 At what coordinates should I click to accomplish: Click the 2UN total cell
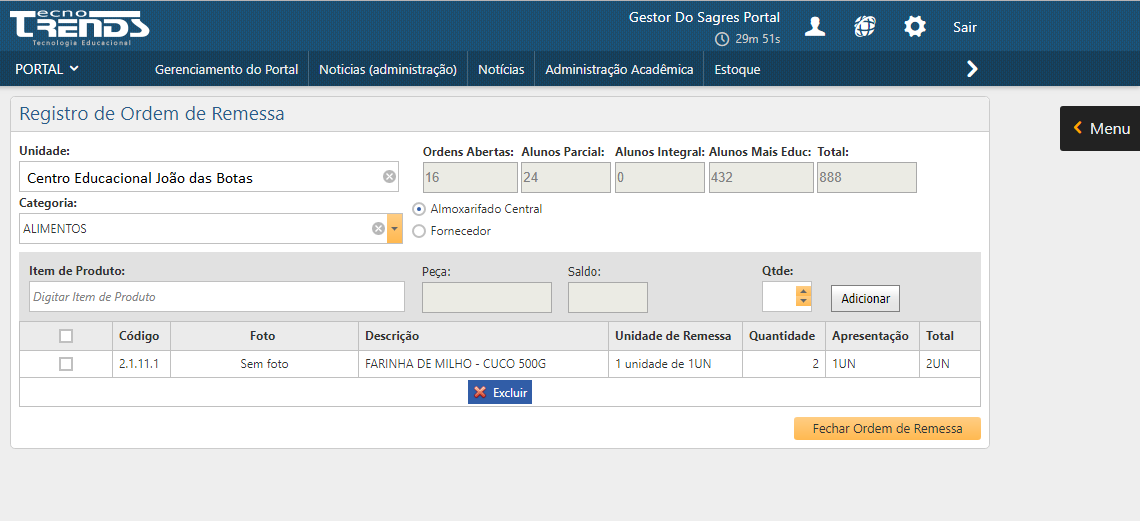tap(950, 364)
